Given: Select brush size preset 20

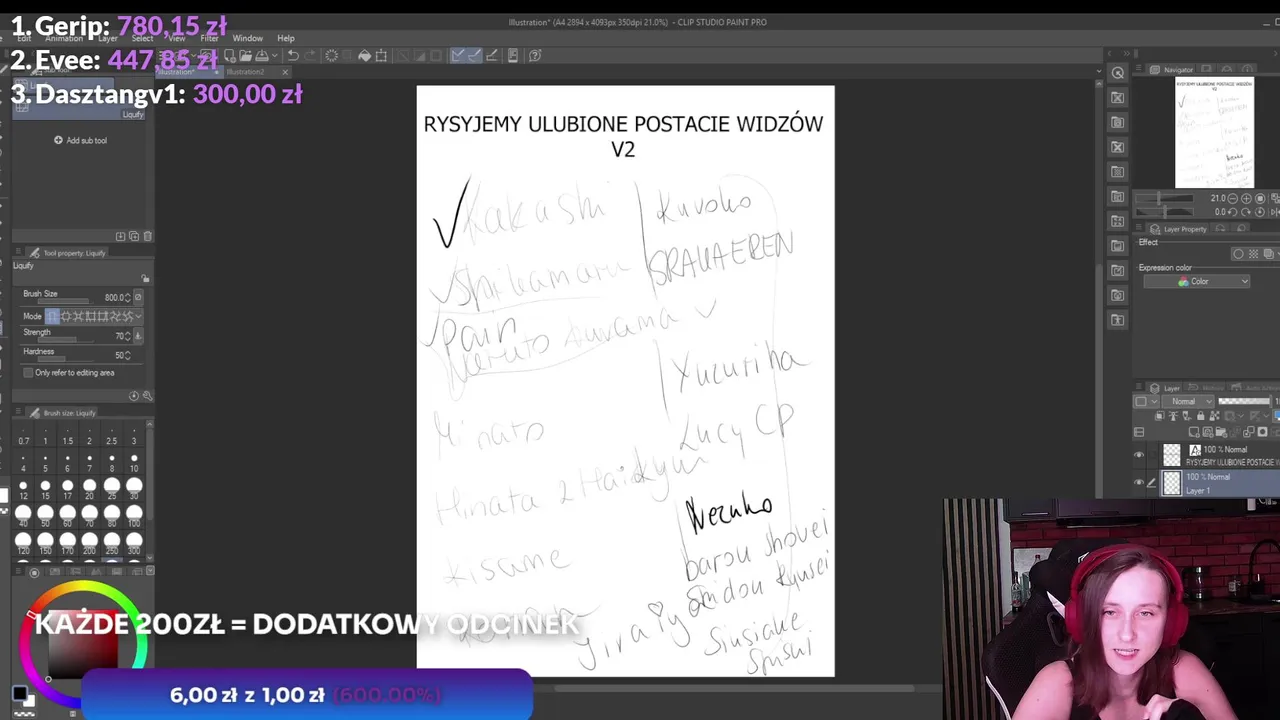Looking at the screenshot, I should coord(89,486).
